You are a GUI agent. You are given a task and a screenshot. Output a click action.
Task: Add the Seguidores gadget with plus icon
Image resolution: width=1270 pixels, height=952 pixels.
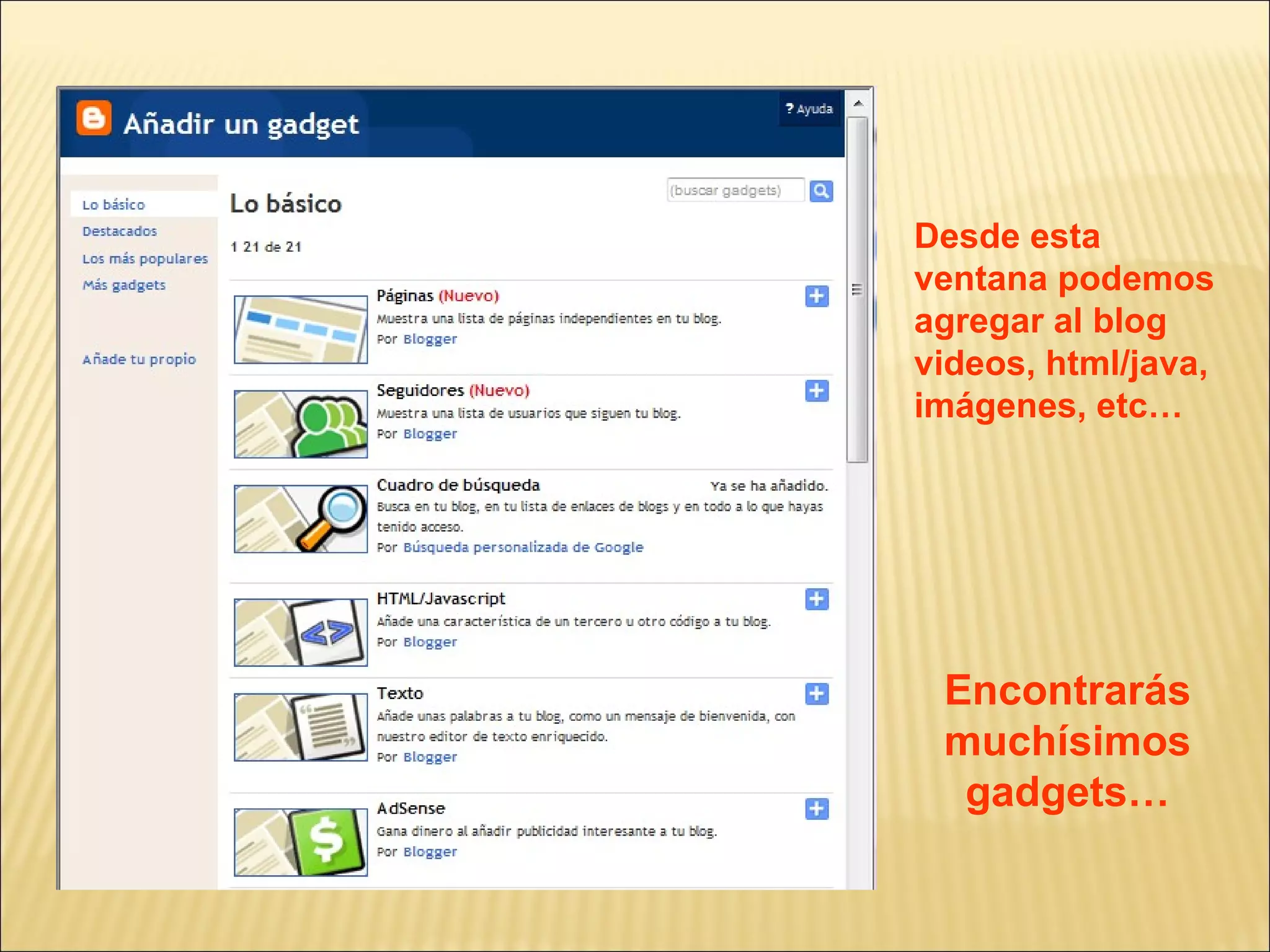tap(817, 390)
